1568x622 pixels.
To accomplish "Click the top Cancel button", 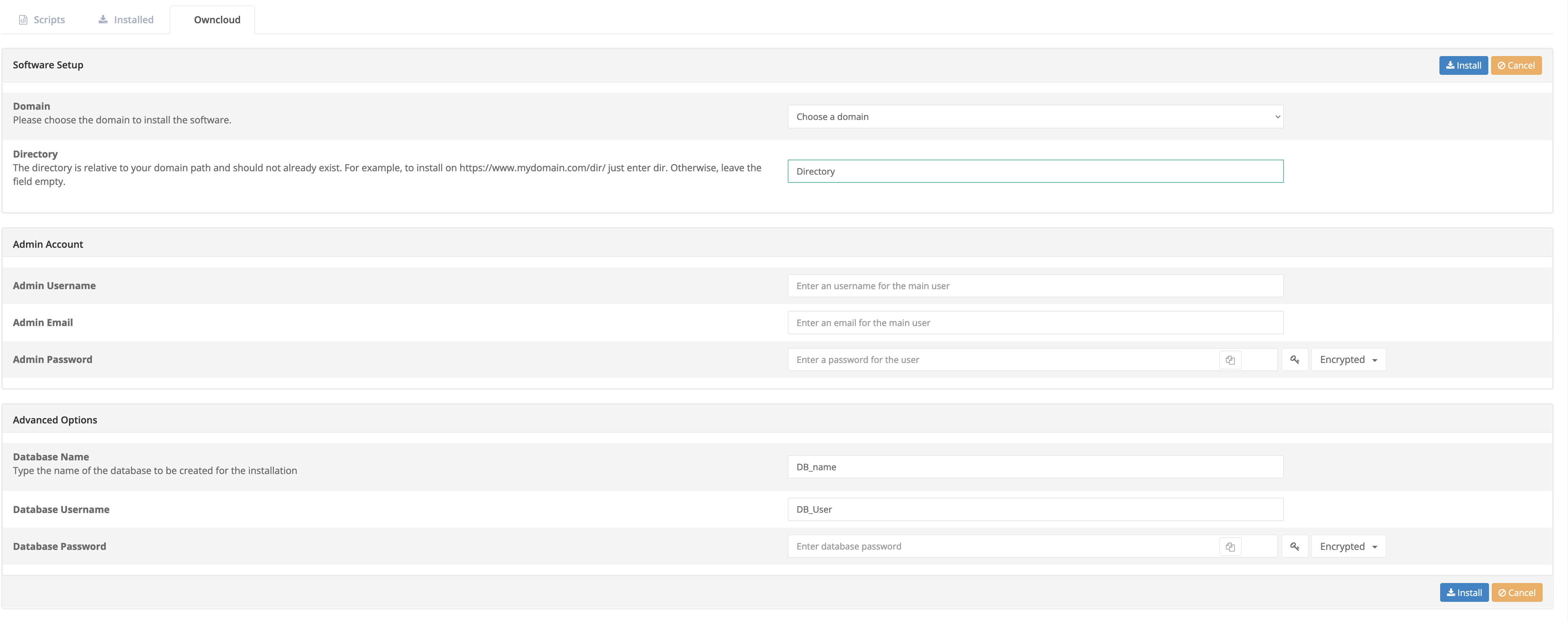I will tap(1516, 65).
